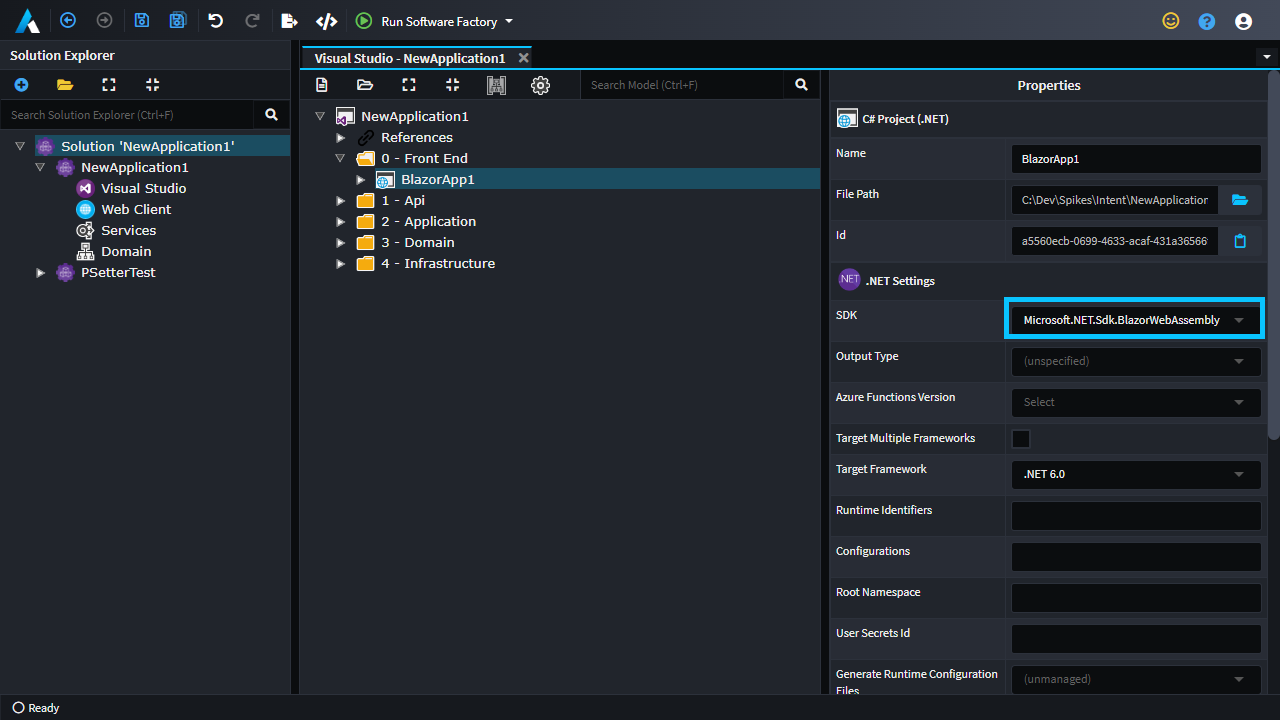
Task: Collapse all nodes in the designer tree
Action: 452,85
